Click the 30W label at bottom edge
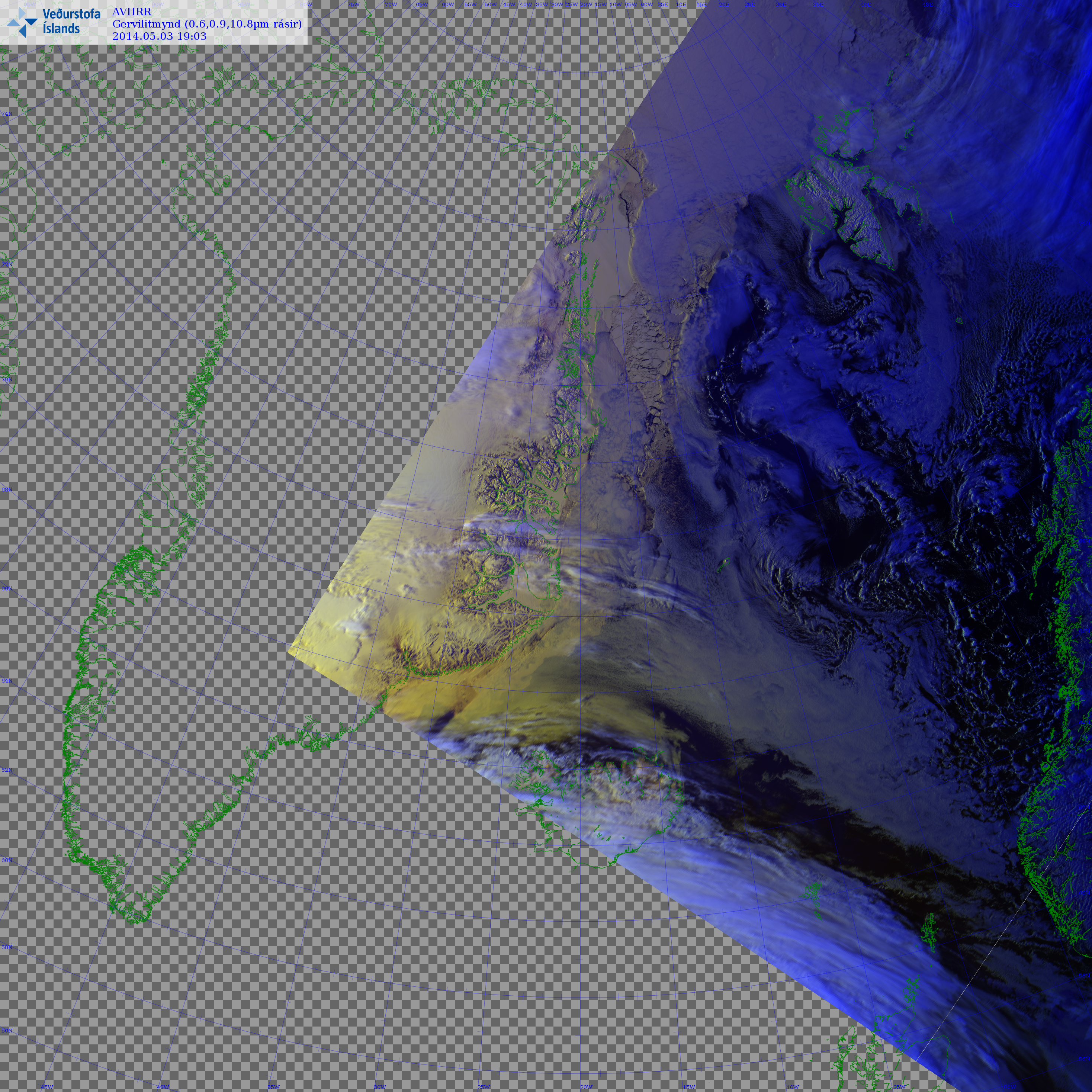Image resolution: width=1092 pixels, height=1092 pixels. tap(380, 1087)
